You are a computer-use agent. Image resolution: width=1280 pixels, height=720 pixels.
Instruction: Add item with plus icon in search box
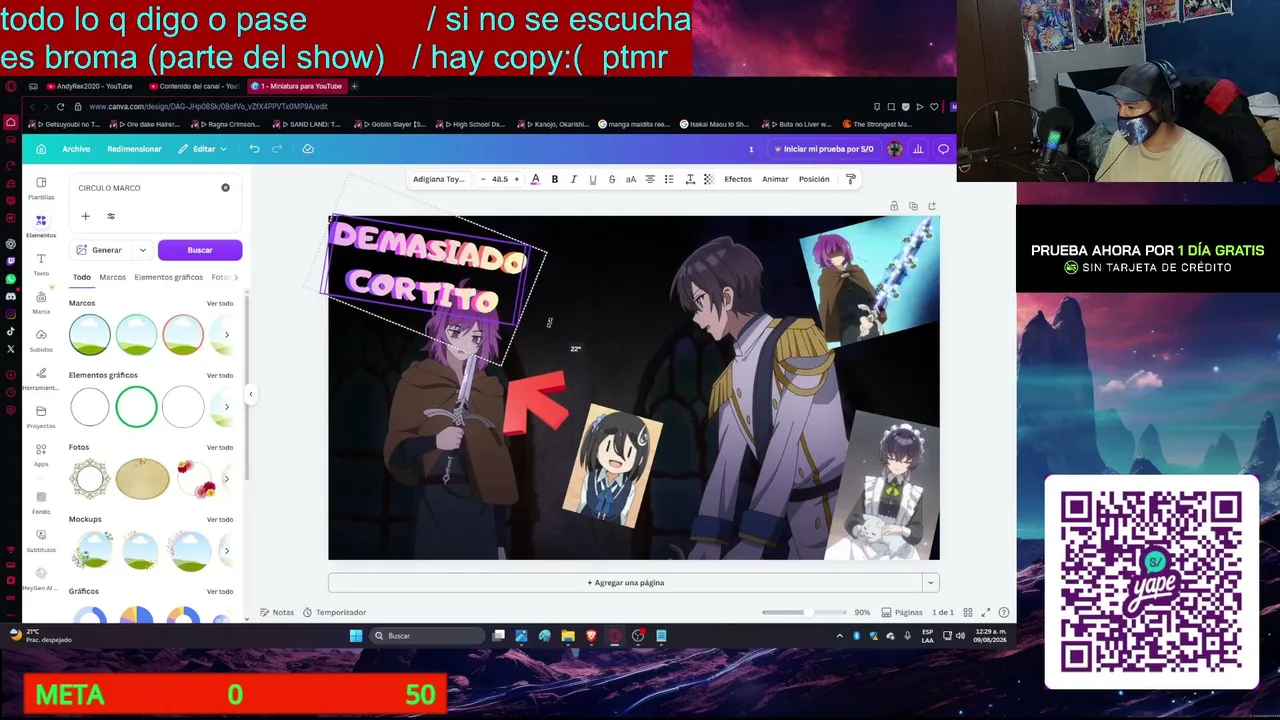click(85, 216)
